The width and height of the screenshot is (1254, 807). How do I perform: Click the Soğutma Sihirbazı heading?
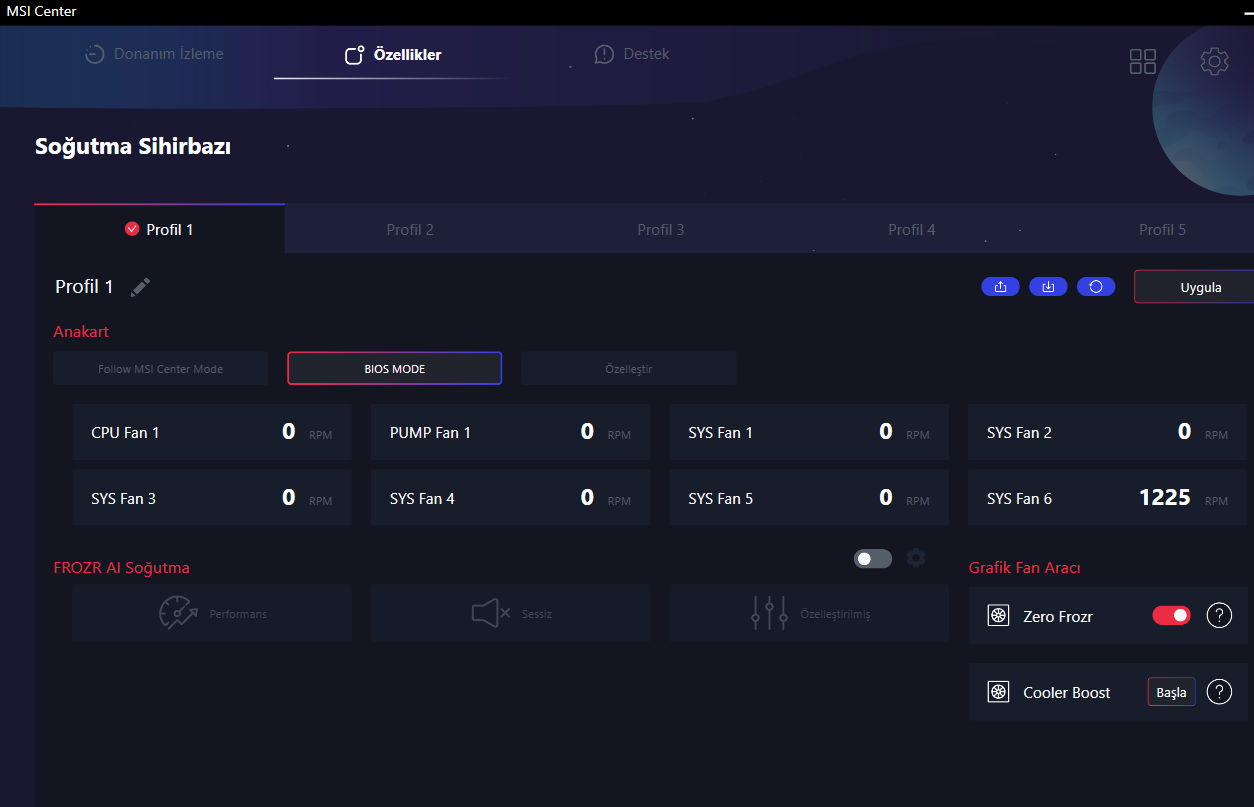coord(133,147)
